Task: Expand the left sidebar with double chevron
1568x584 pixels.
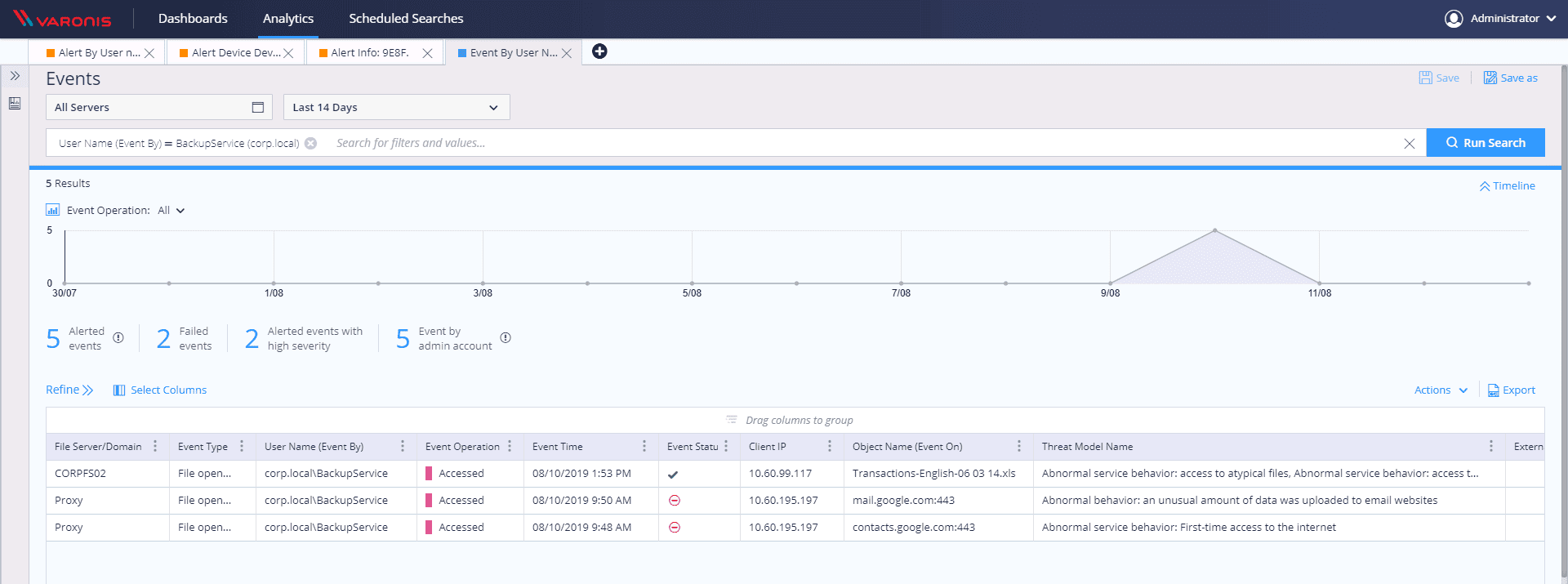Action: (15, 76)
